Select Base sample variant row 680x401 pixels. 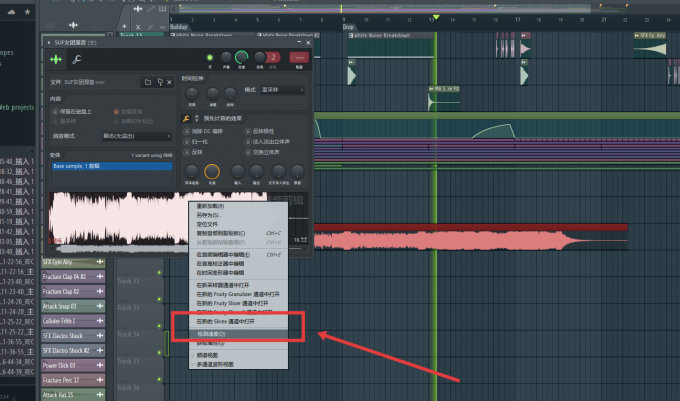click(x=112, y=166)
